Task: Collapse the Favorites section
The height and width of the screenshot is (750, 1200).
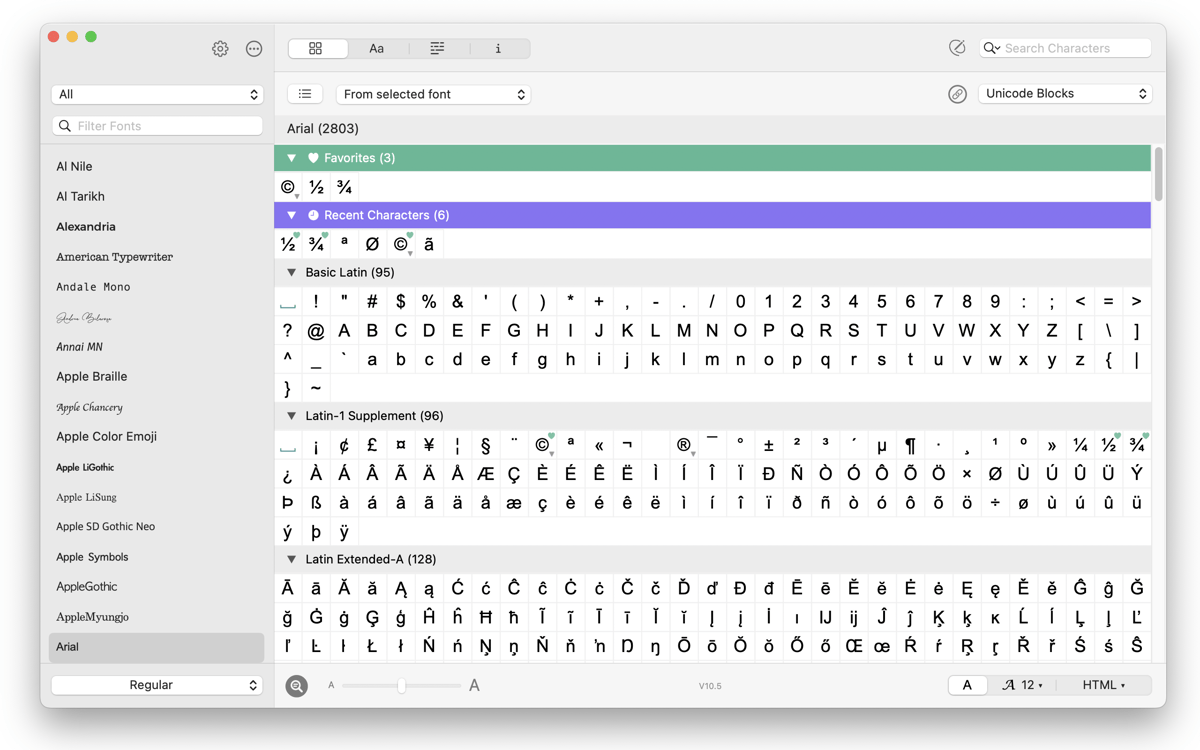Action: pyautogui.click(x=292, y=158)
